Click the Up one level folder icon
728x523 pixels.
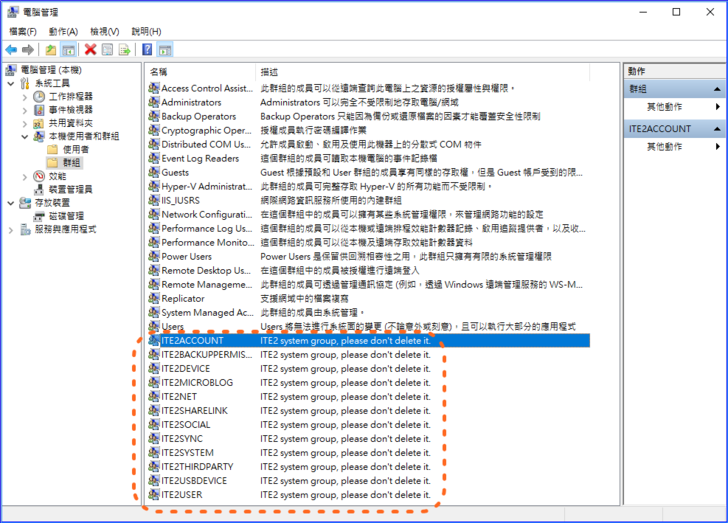click(51, 50)
